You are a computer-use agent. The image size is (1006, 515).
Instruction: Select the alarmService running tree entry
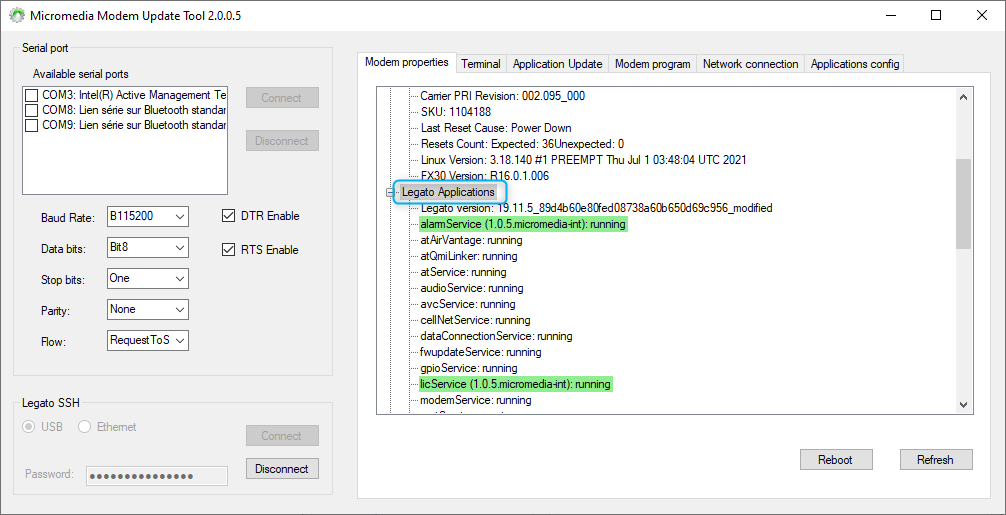pyautogui.click(x=522, y=224)
